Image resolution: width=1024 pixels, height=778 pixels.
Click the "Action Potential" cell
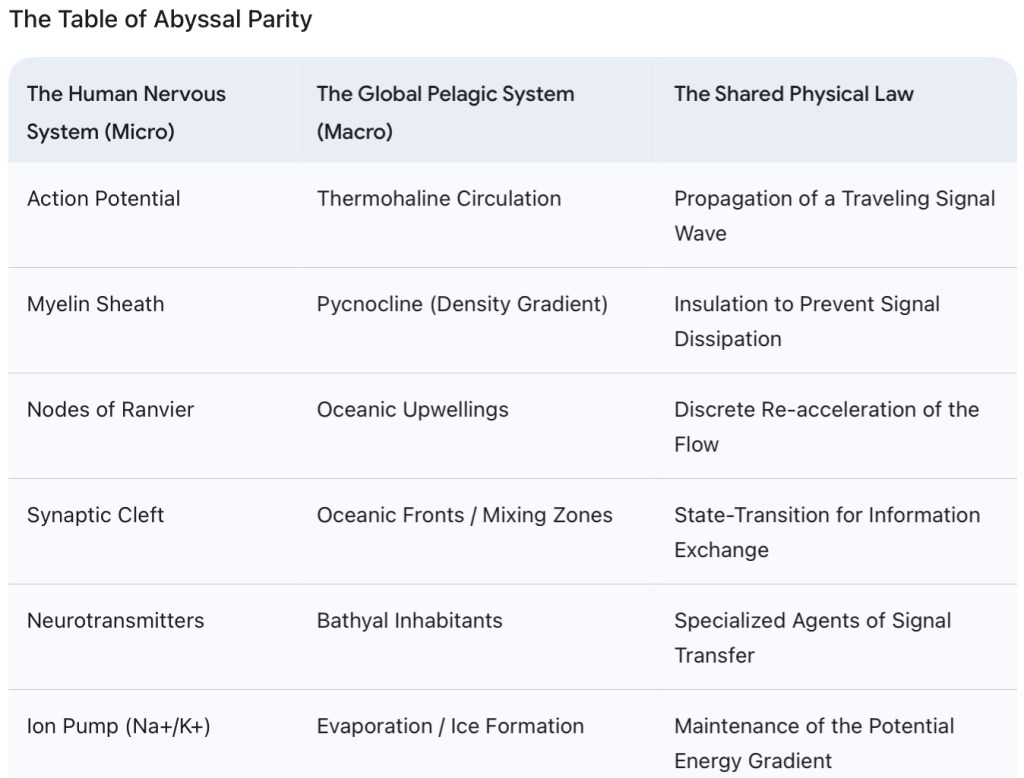104,198
